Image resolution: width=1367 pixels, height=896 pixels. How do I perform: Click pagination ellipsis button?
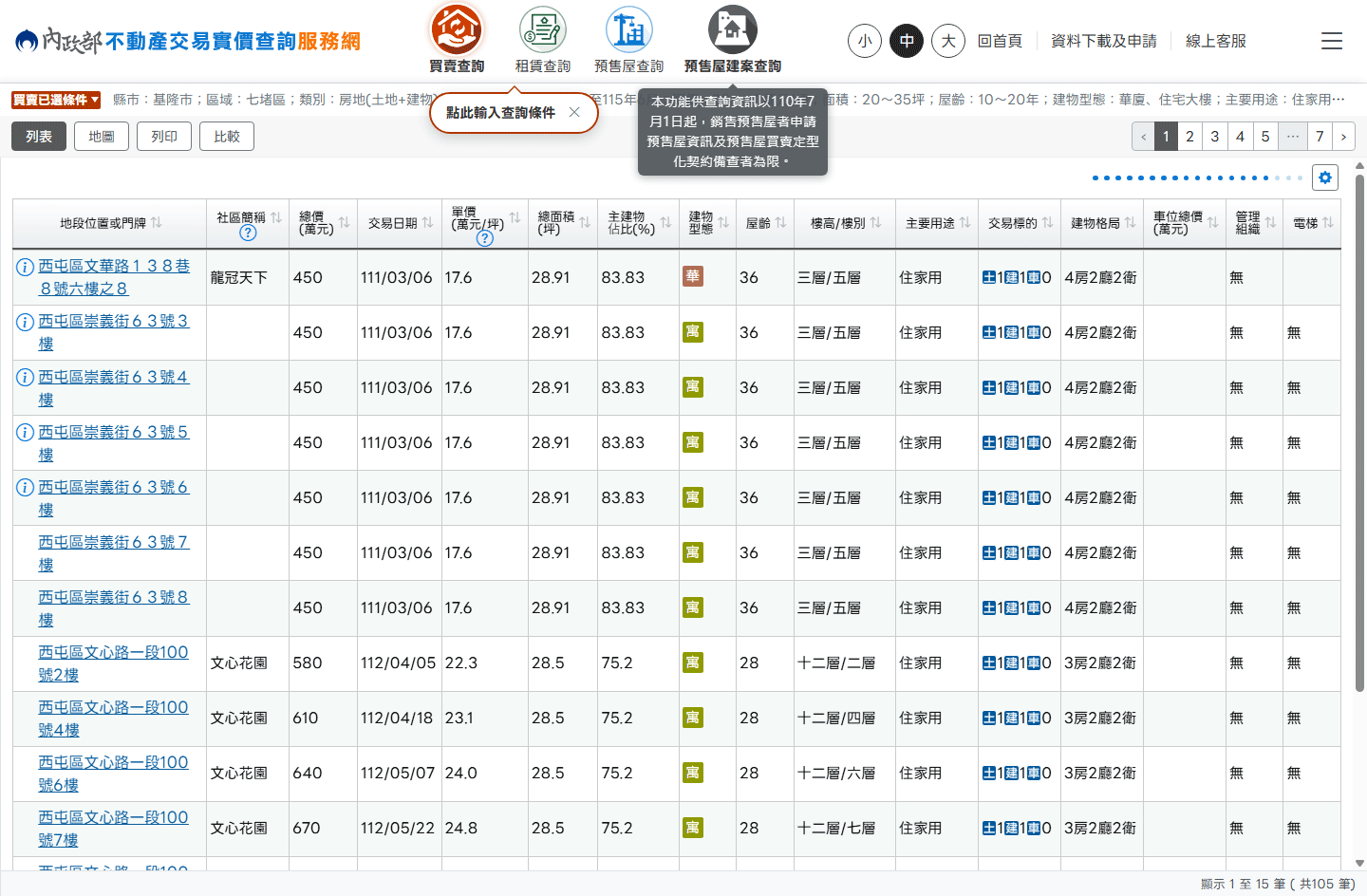(1292, 137)
